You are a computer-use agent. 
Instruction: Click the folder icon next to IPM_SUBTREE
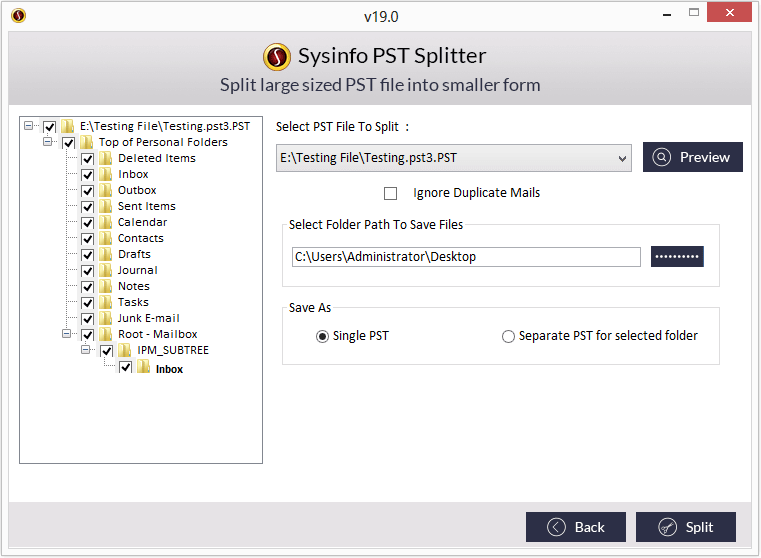[x=125, y=350]
